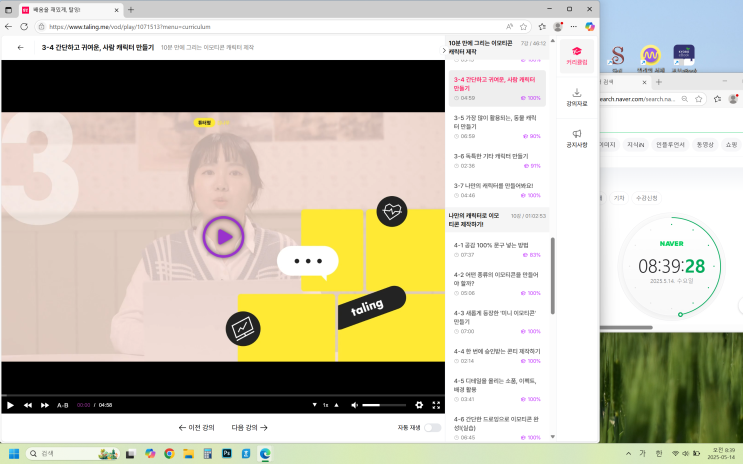The height and width of the screenshot is (464, 743).
Task: Rewind the lecture video
Action: (28, 405)
